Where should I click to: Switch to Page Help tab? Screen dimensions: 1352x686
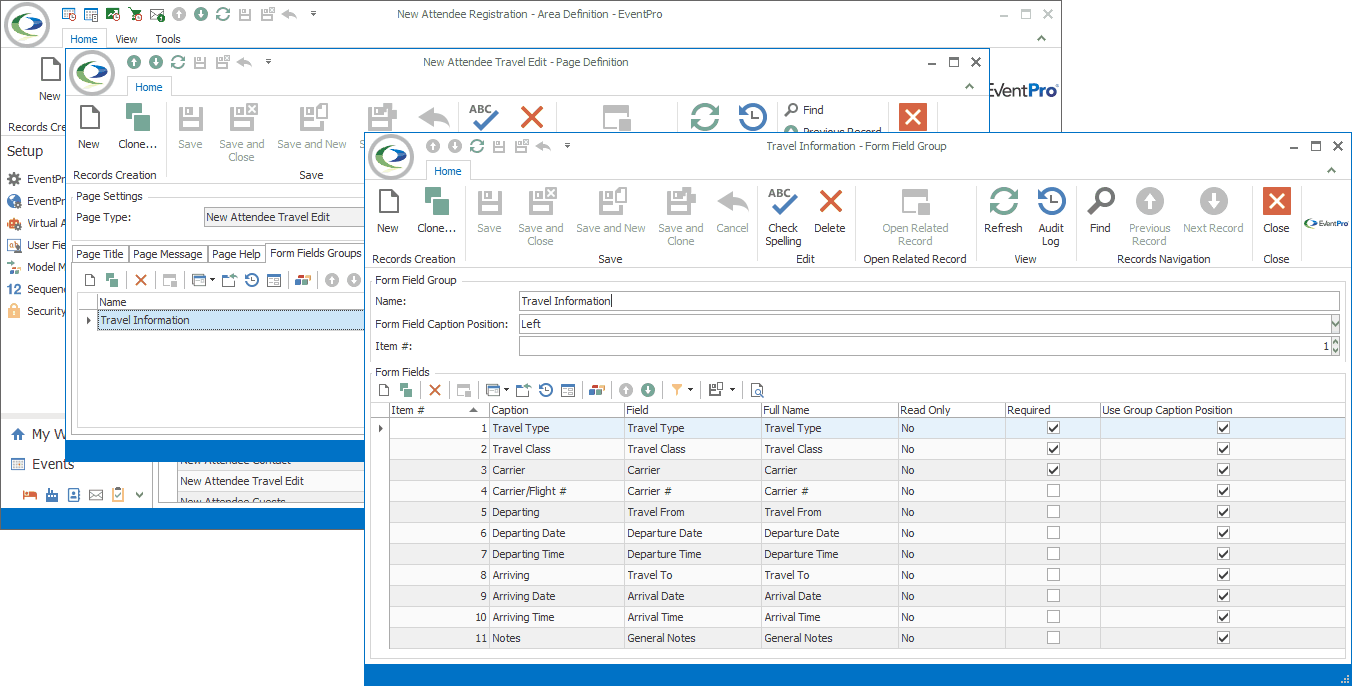236,254
